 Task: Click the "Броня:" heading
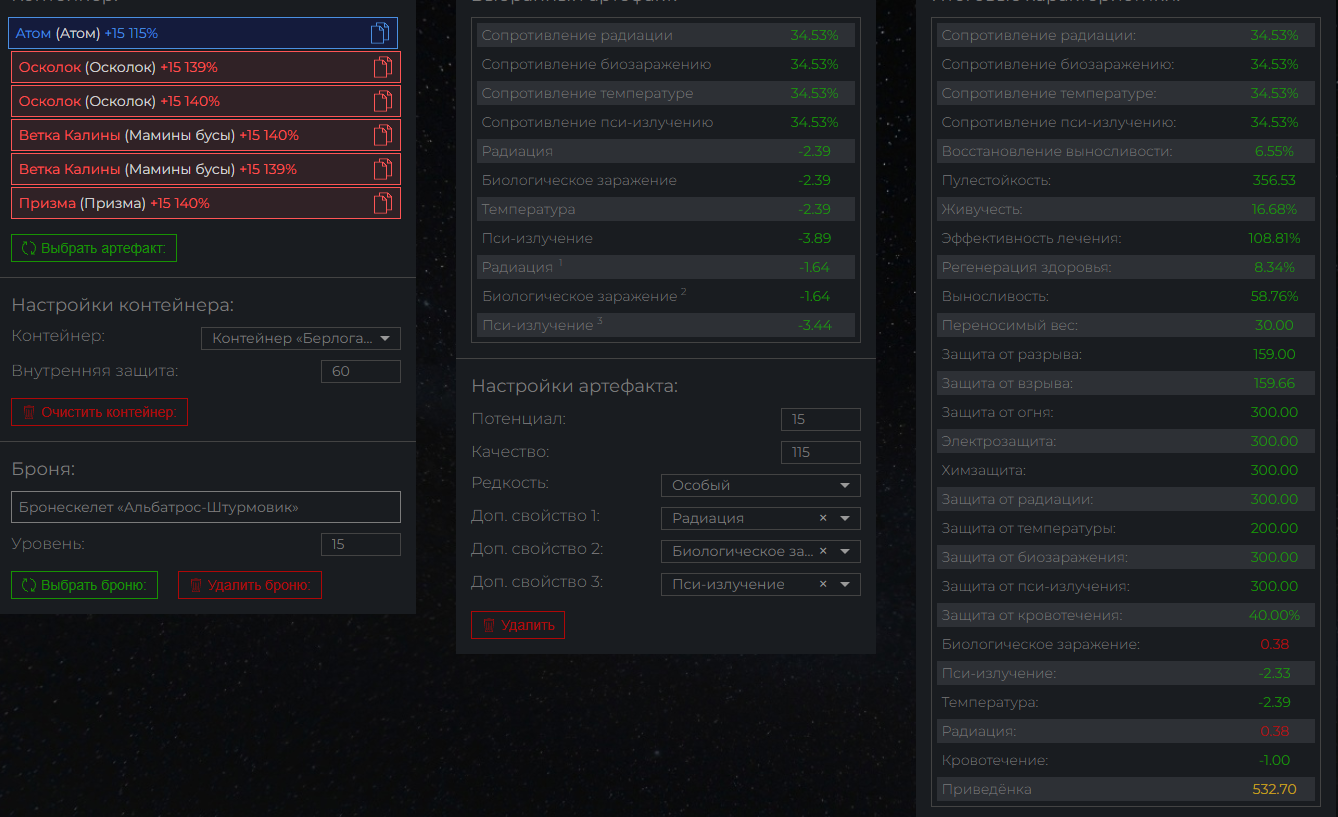click(43, 469)
